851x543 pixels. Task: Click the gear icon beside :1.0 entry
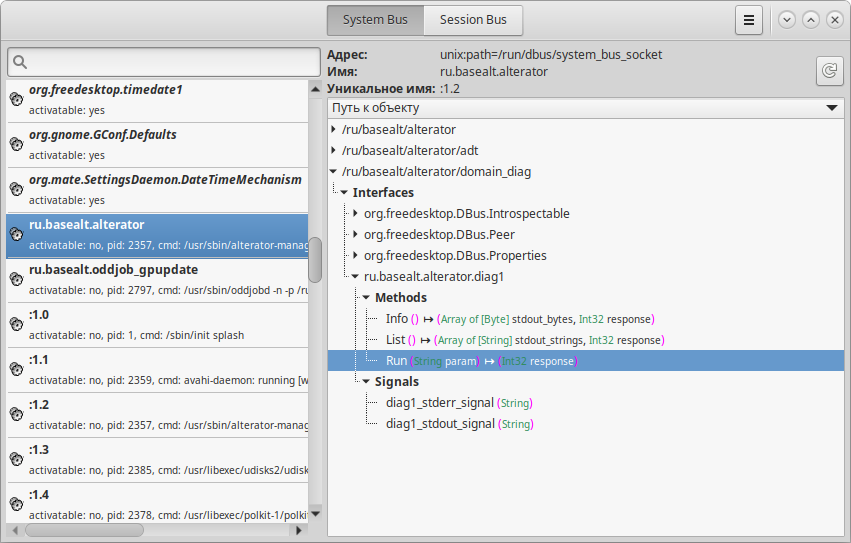pos(16,324)
